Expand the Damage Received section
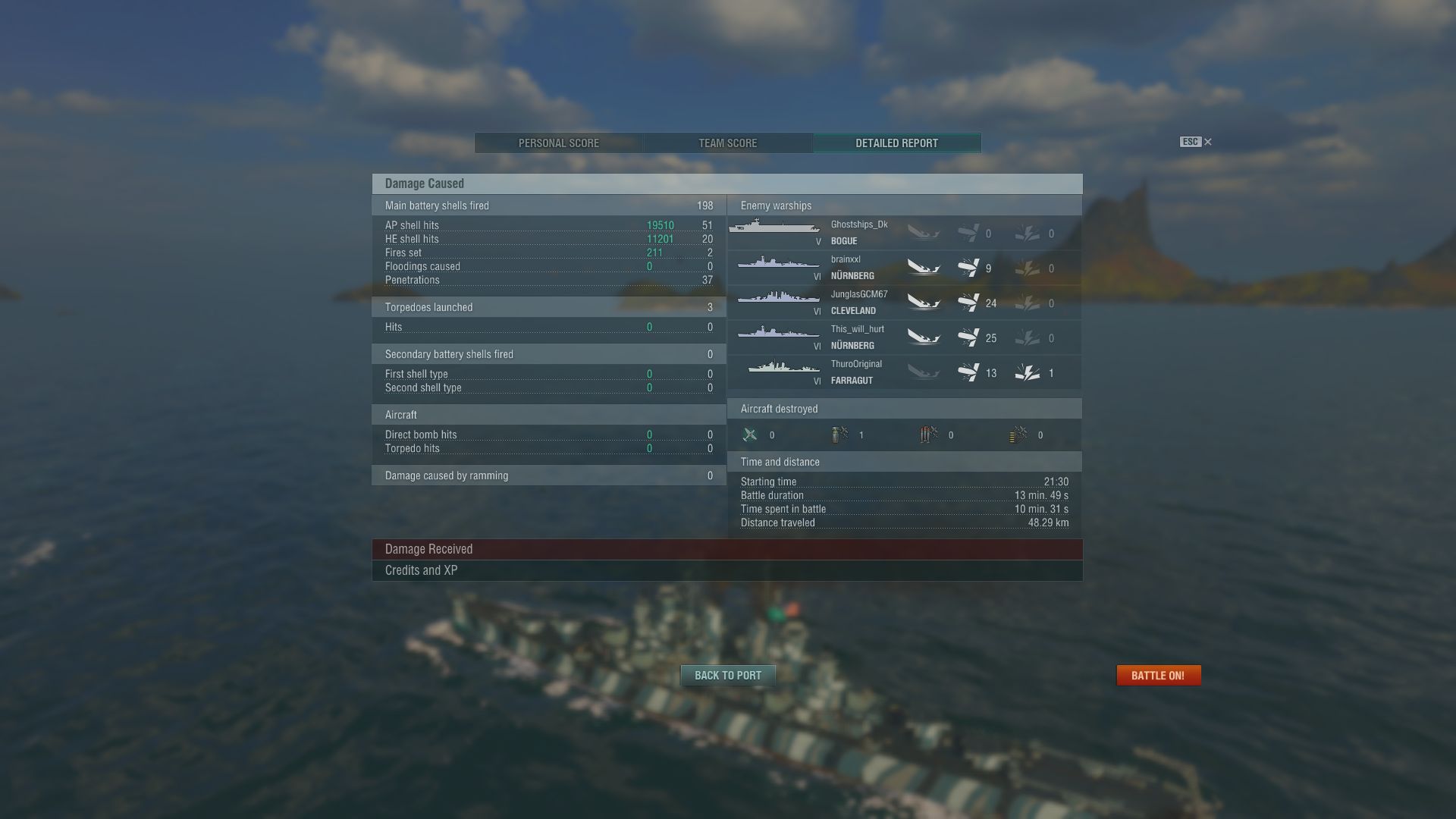Viewport: 1456px width, 819px height. click(x=727, y=549)
